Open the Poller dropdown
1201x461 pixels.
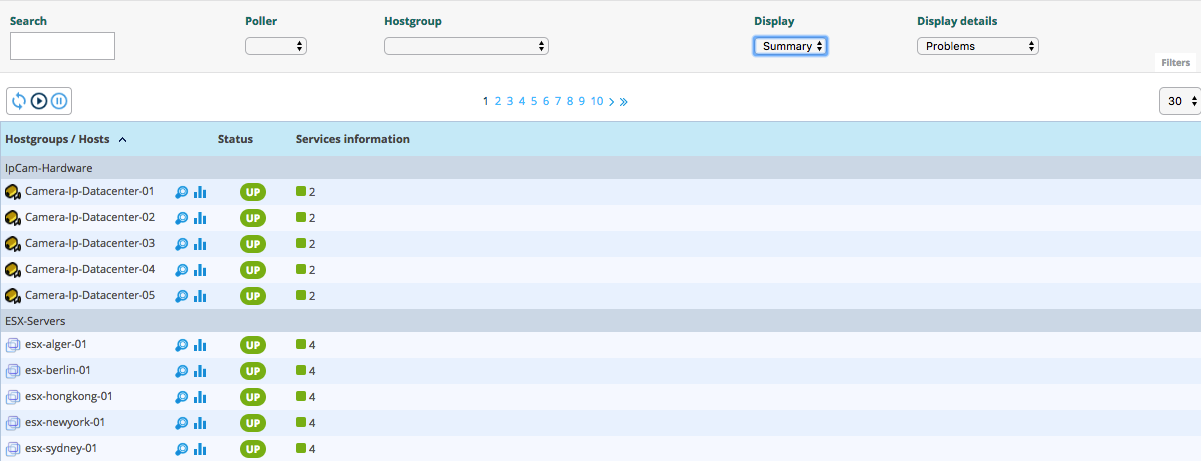(x=276, y=46)
